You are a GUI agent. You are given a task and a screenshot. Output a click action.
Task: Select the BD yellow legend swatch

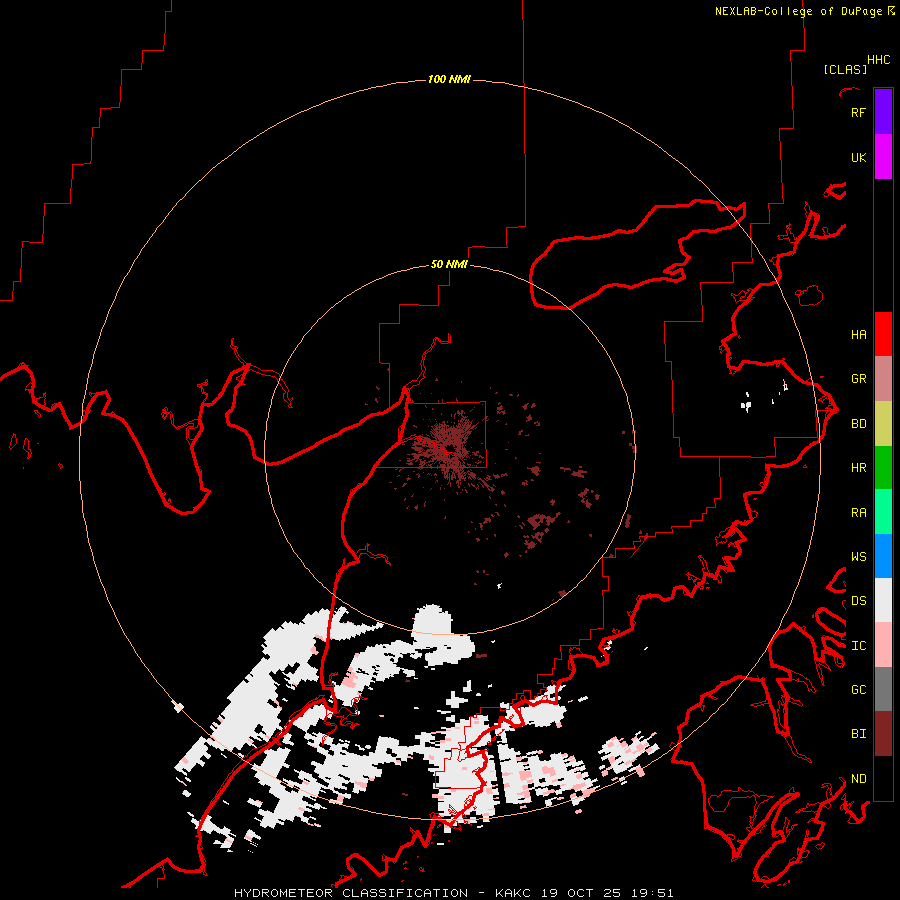[883, 423]
